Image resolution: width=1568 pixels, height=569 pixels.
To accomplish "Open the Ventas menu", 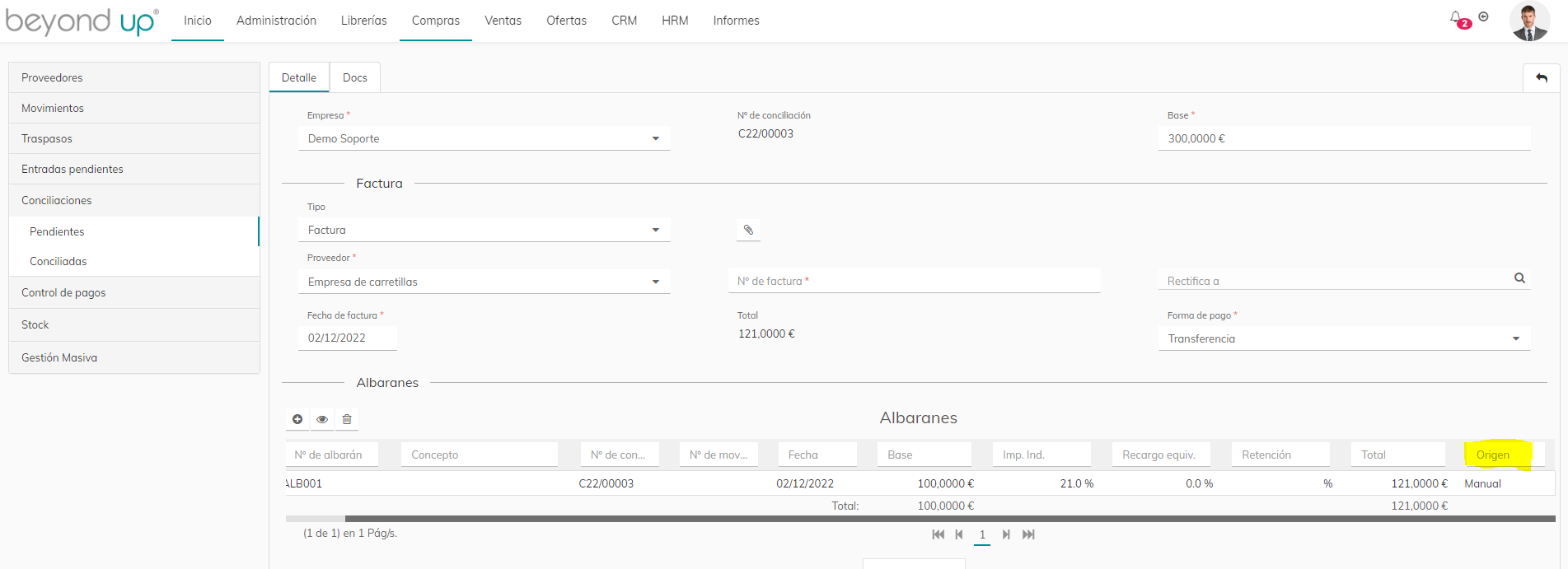I will [503, 21].
